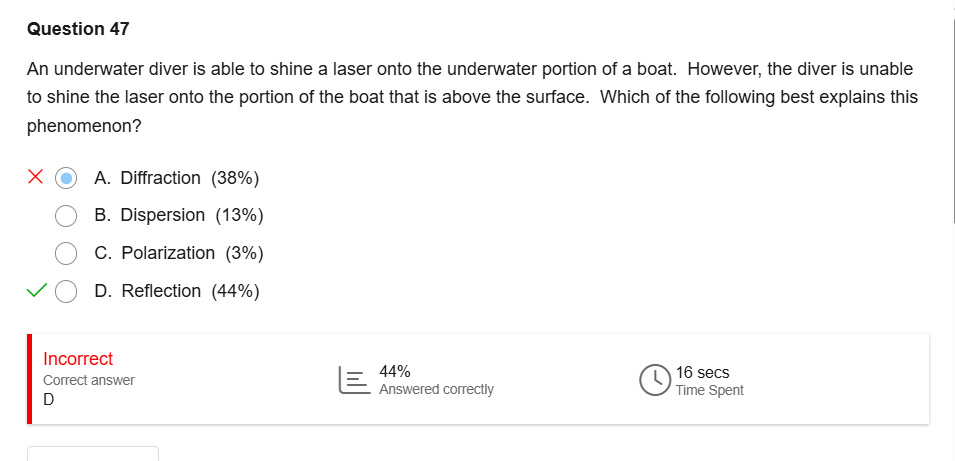Click the red X incorrect mark
This screenshot has height=461, width=955.
point(35,178)
